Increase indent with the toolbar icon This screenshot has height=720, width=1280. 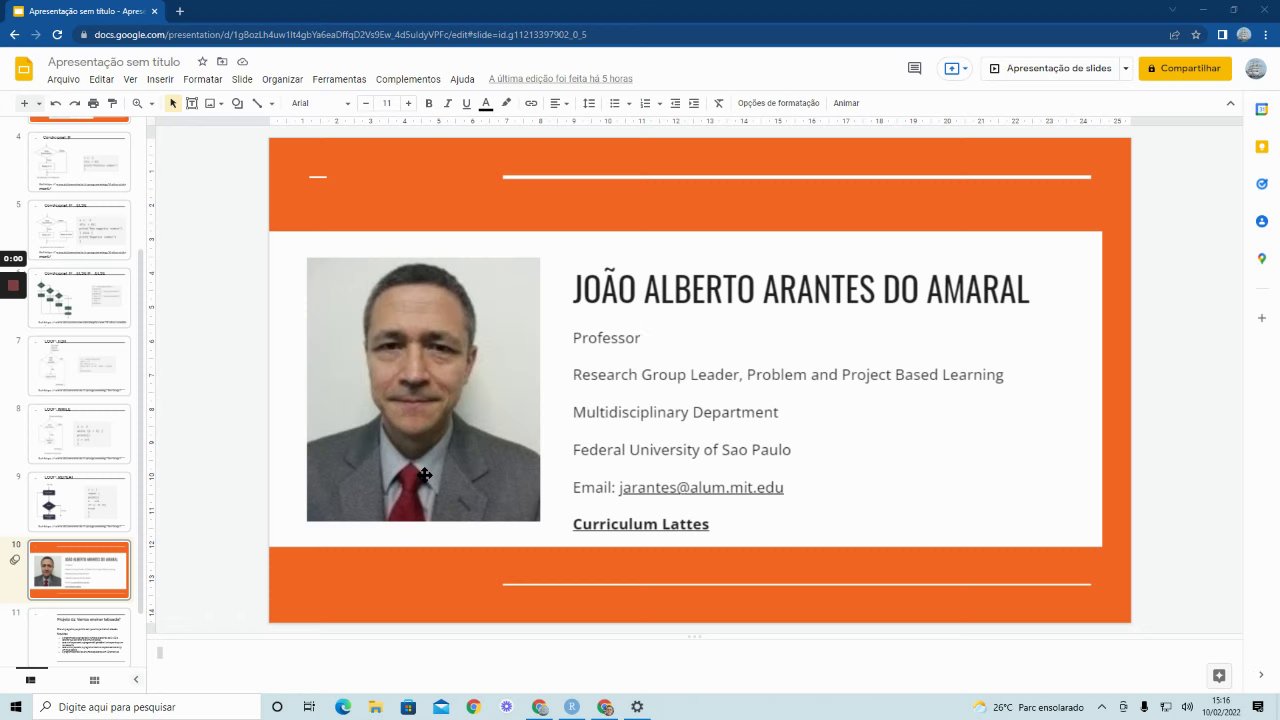(694, 103)
